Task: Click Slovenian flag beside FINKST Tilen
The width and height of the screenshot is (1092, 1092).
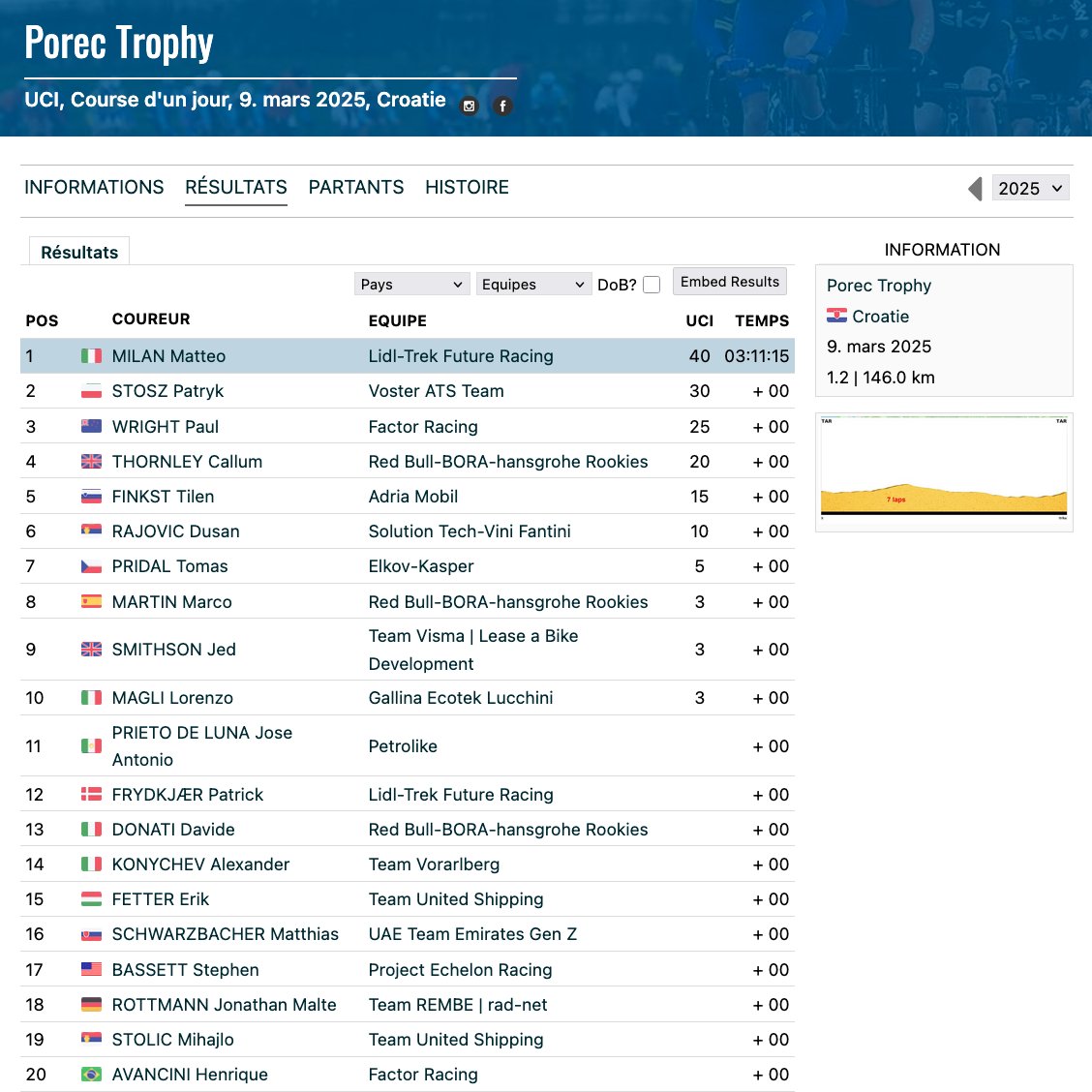Action: coord(91,497)
